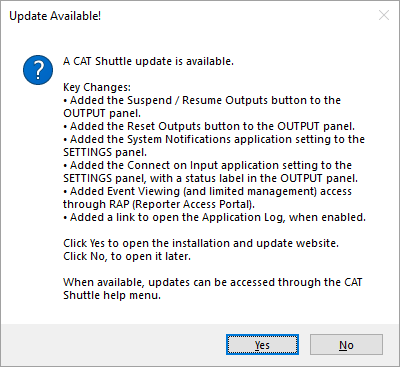Choose No to open it later
Screen dimensions: 400x367
[346, 345]
